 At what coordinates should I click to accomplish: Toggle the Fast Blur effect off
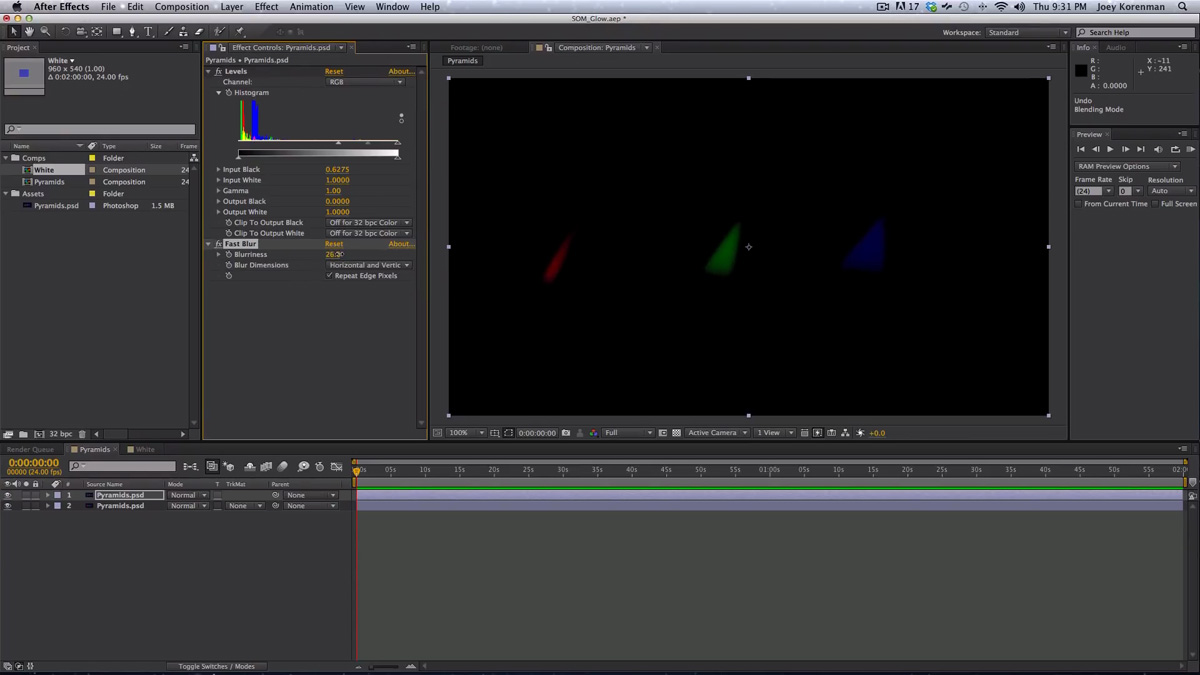point(218,244)
